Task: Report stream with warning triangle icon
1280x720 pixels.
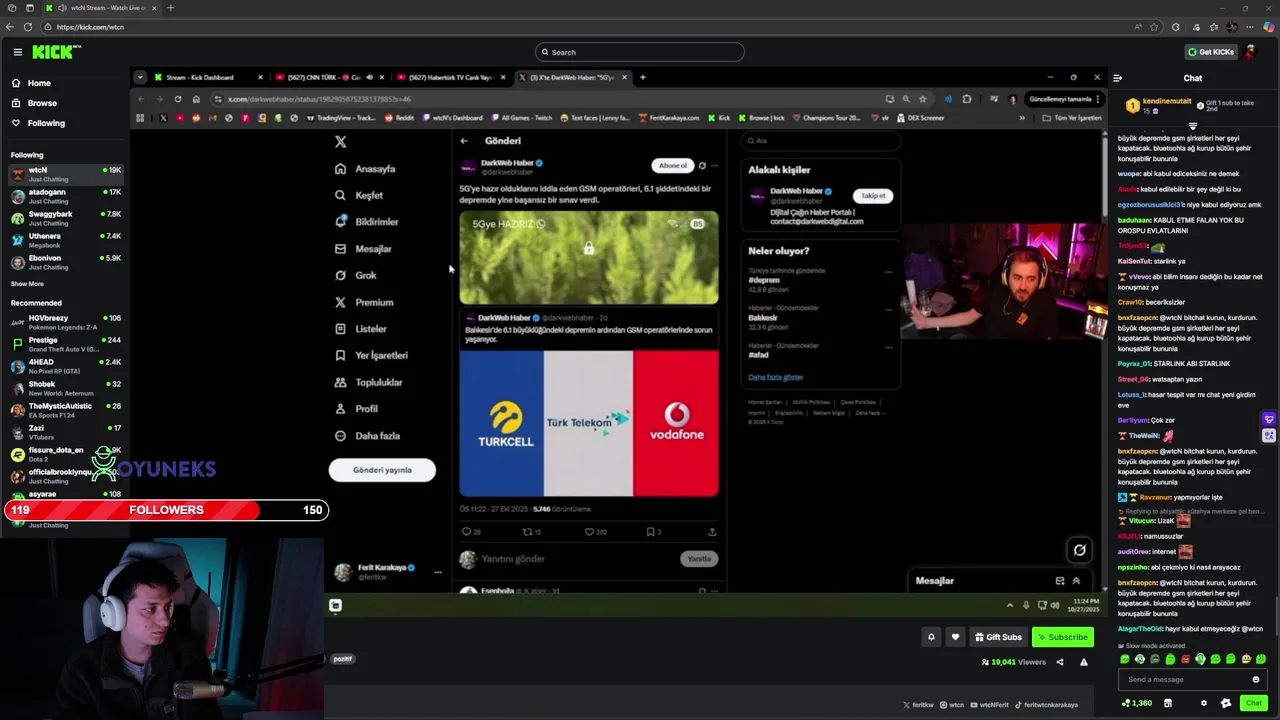Action: (x=1083, y=662)
